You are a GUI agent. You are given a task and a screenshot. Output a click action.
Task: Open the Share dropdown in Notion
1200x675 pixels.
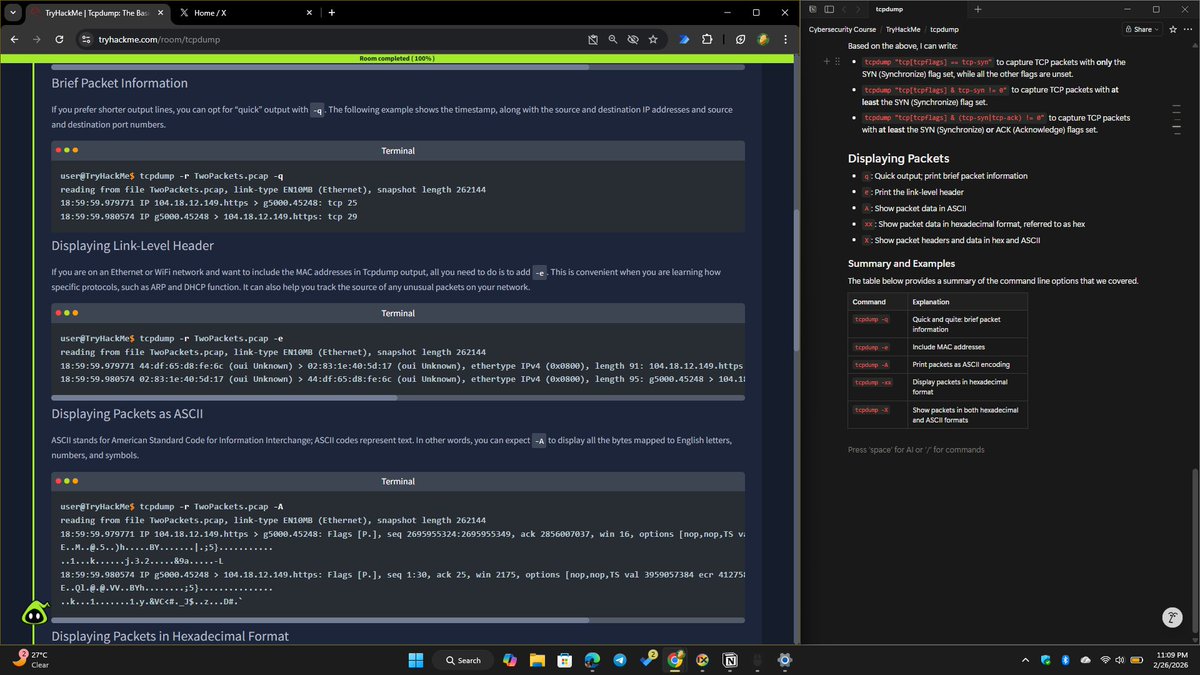point(1141,29)
